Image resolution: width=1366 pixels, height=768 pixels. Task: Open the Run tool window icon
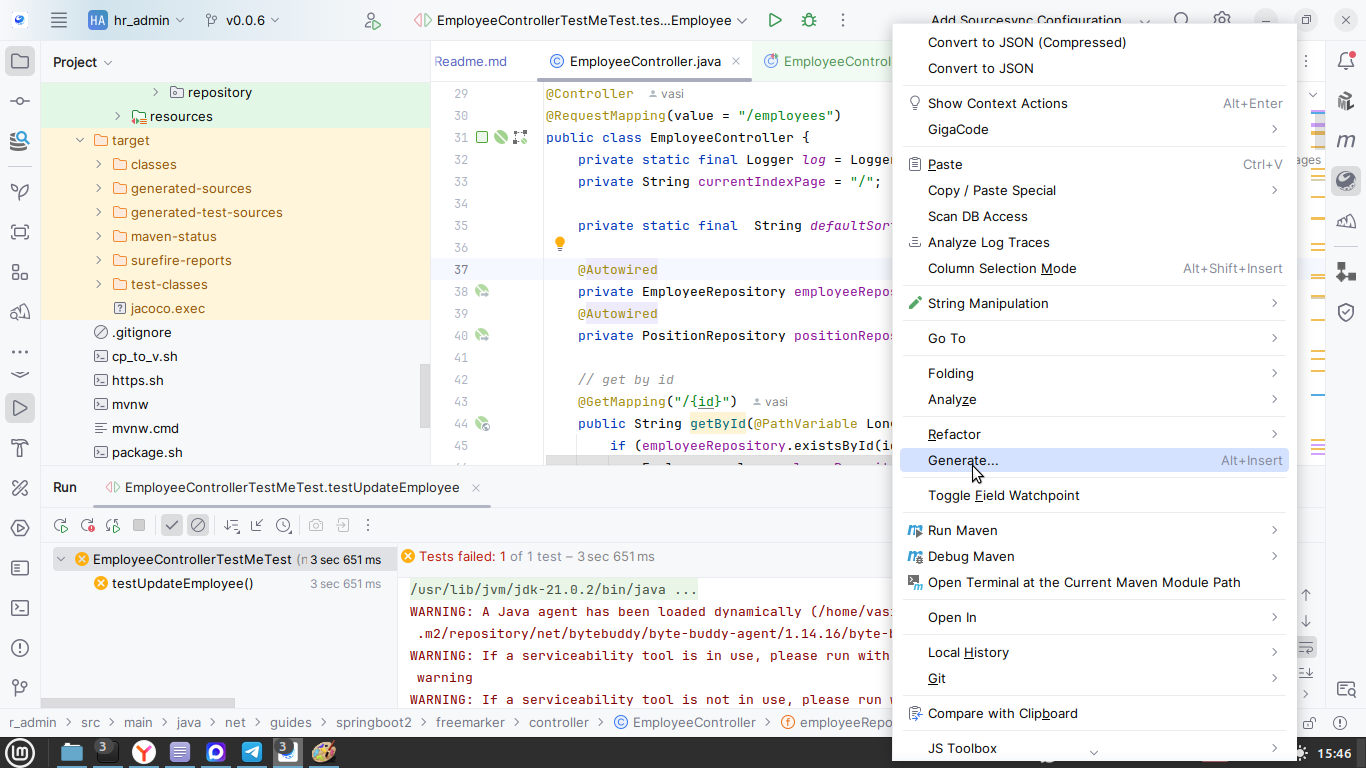[x=19, y=408]
